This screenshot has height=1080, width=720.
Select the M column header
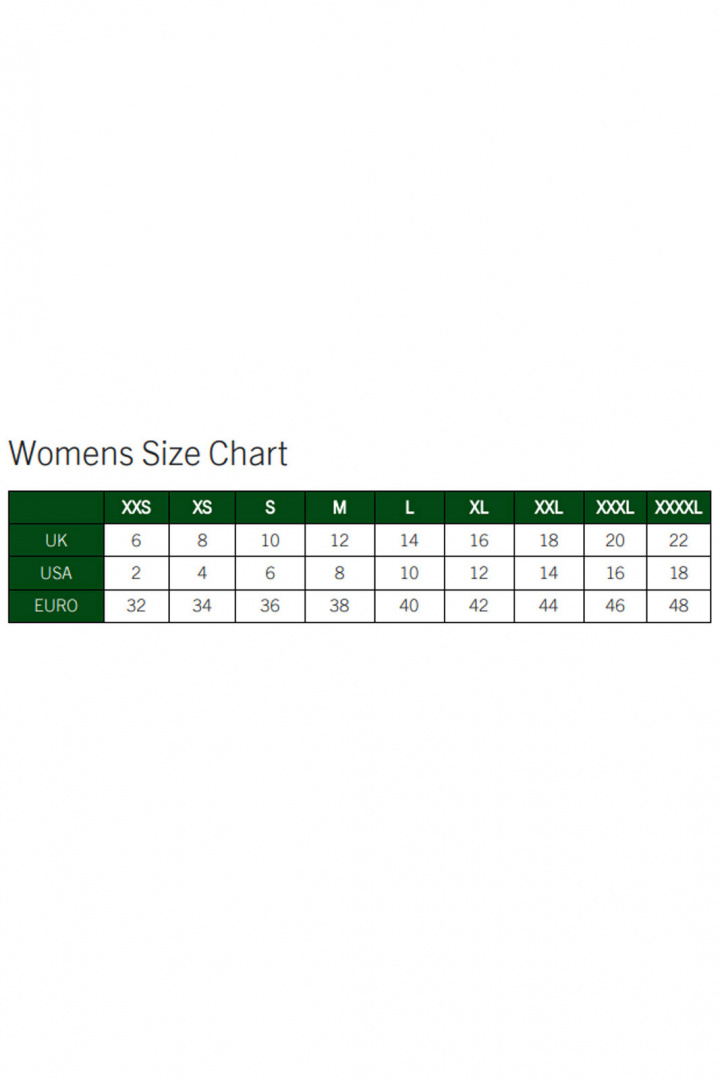[x=340, y=508]
